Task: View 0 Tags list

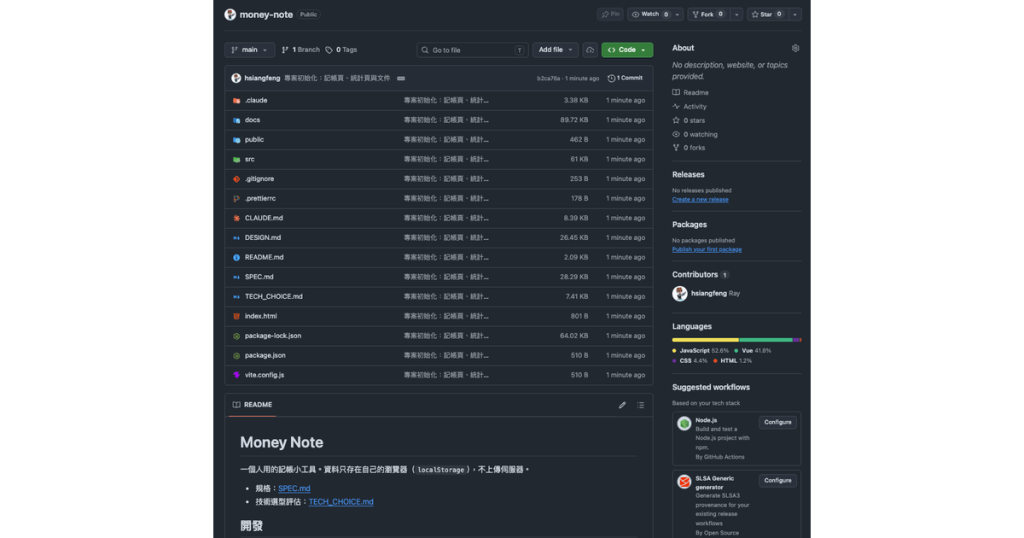Action: [342, 50]
